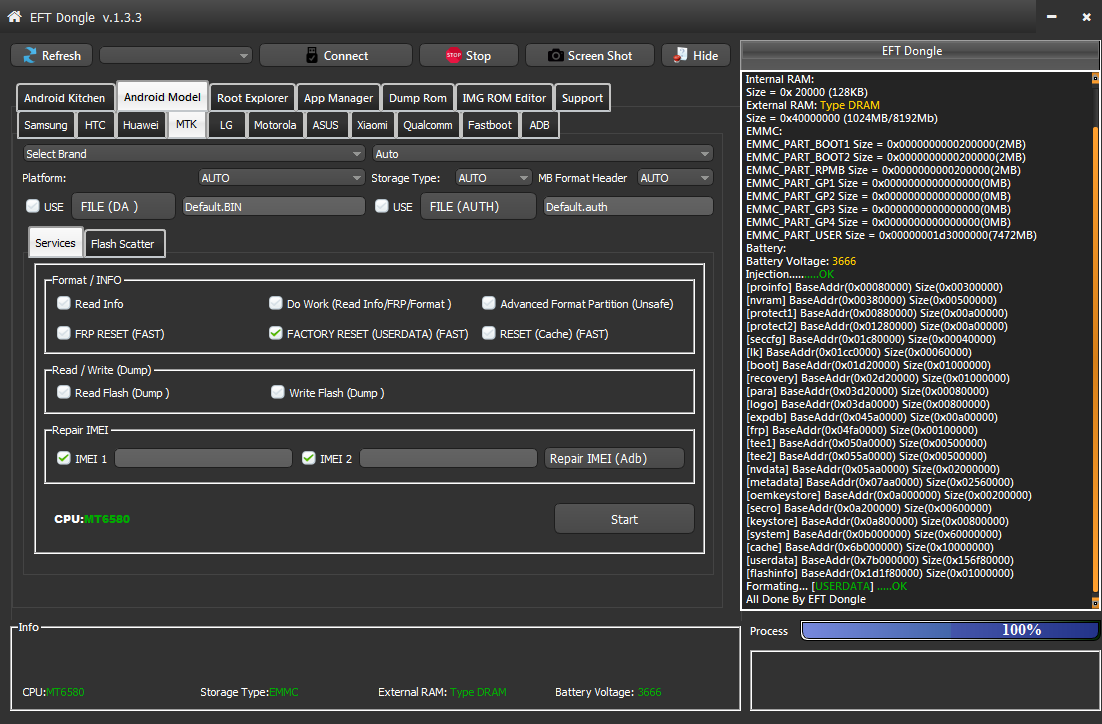The image size is (1102, 724).
Task: Click the Start button
Action: click(x=624, y=519)
